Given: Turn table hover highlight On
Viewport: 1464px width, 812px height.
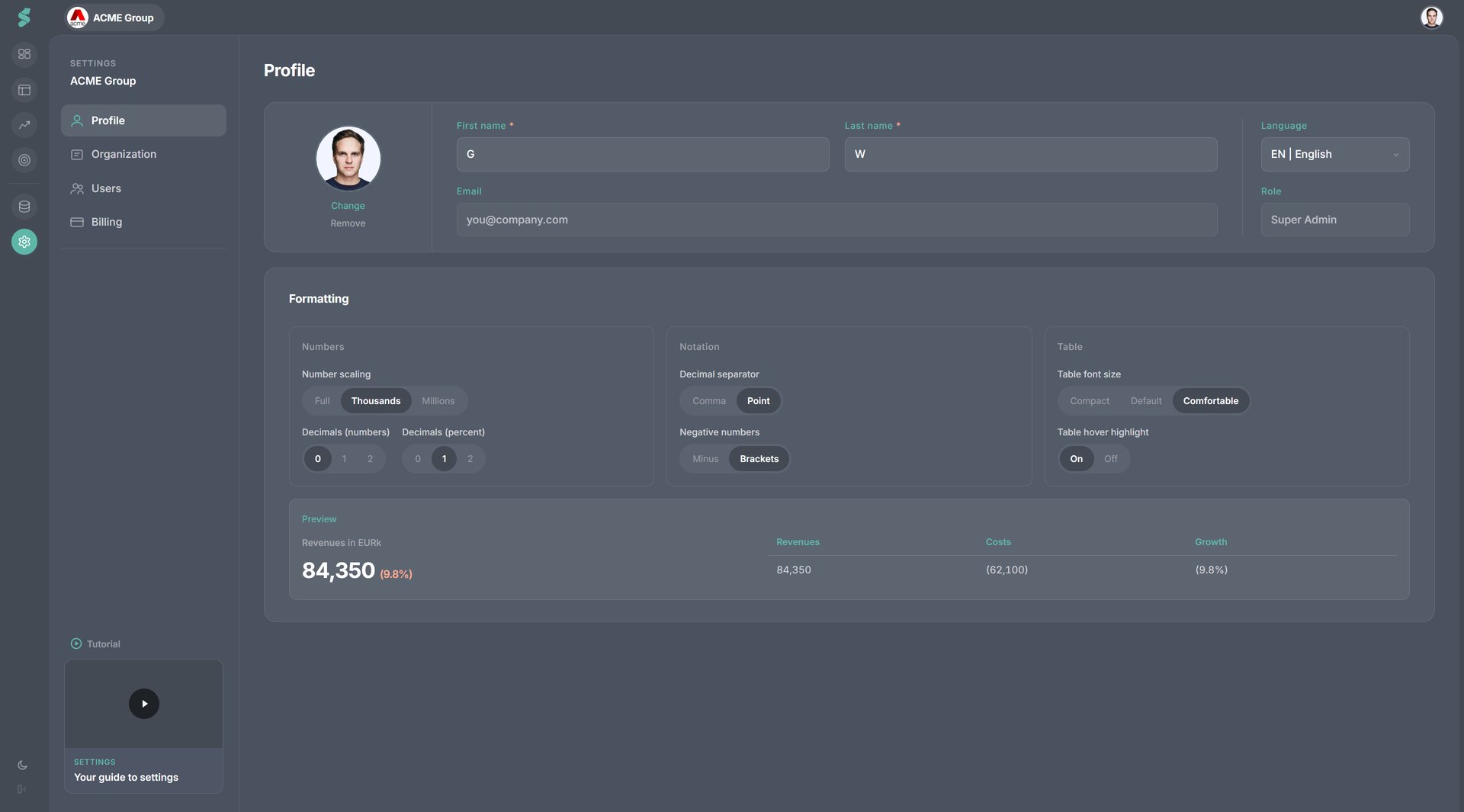Looking at the screenshot, I should tap(1077, 459).
